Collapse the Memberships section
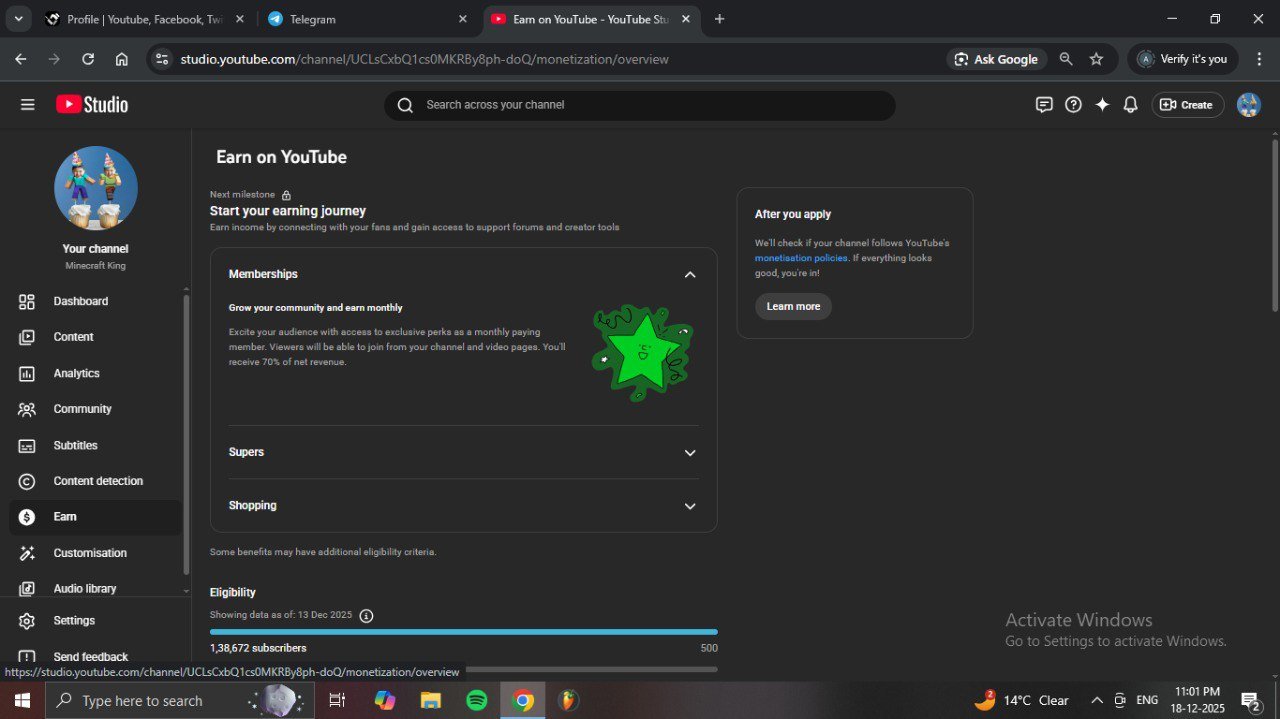This screenshot has width=1280, height=719. point(689,274)
